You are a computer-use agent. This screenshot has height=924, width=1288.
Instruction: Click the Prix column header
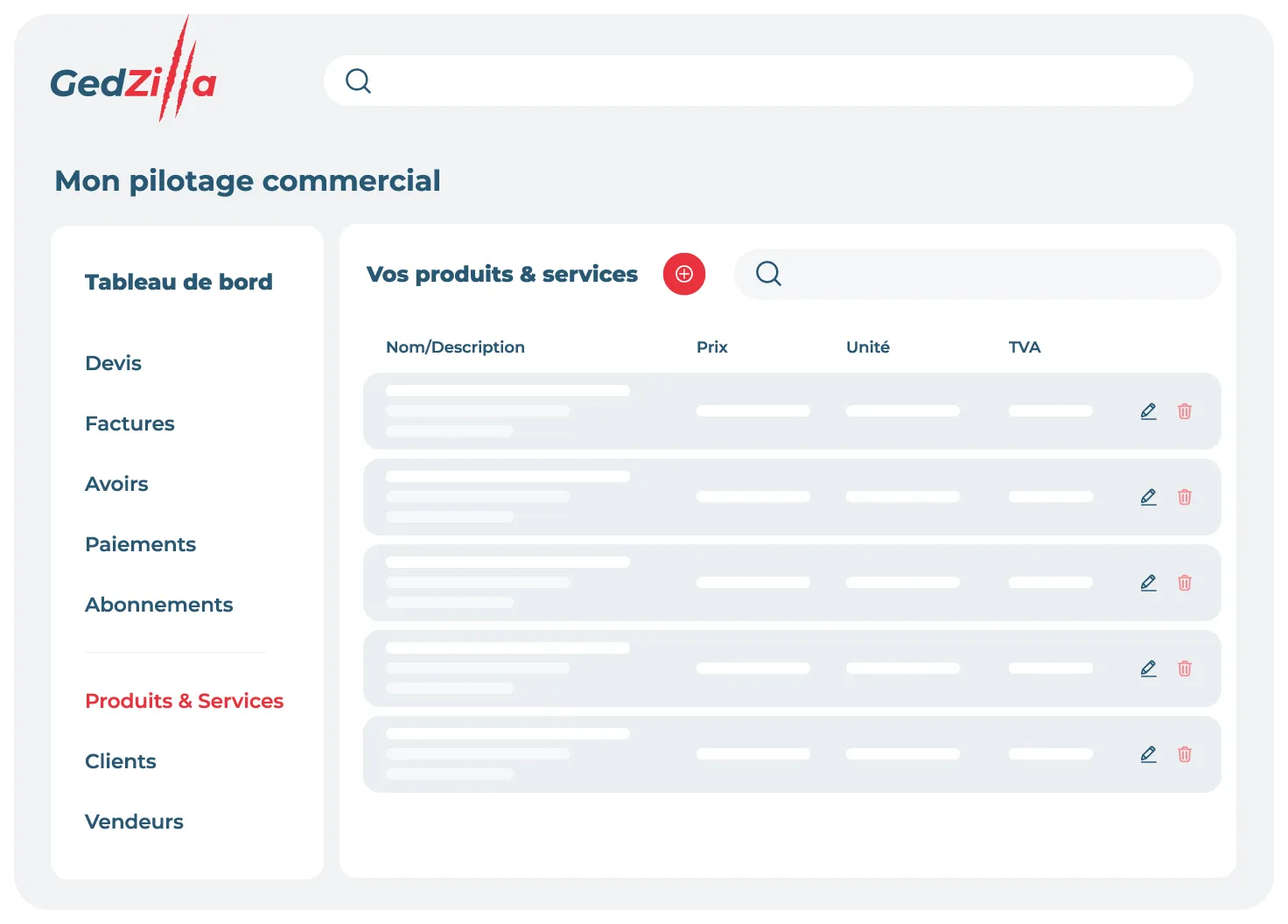point(711,347)
